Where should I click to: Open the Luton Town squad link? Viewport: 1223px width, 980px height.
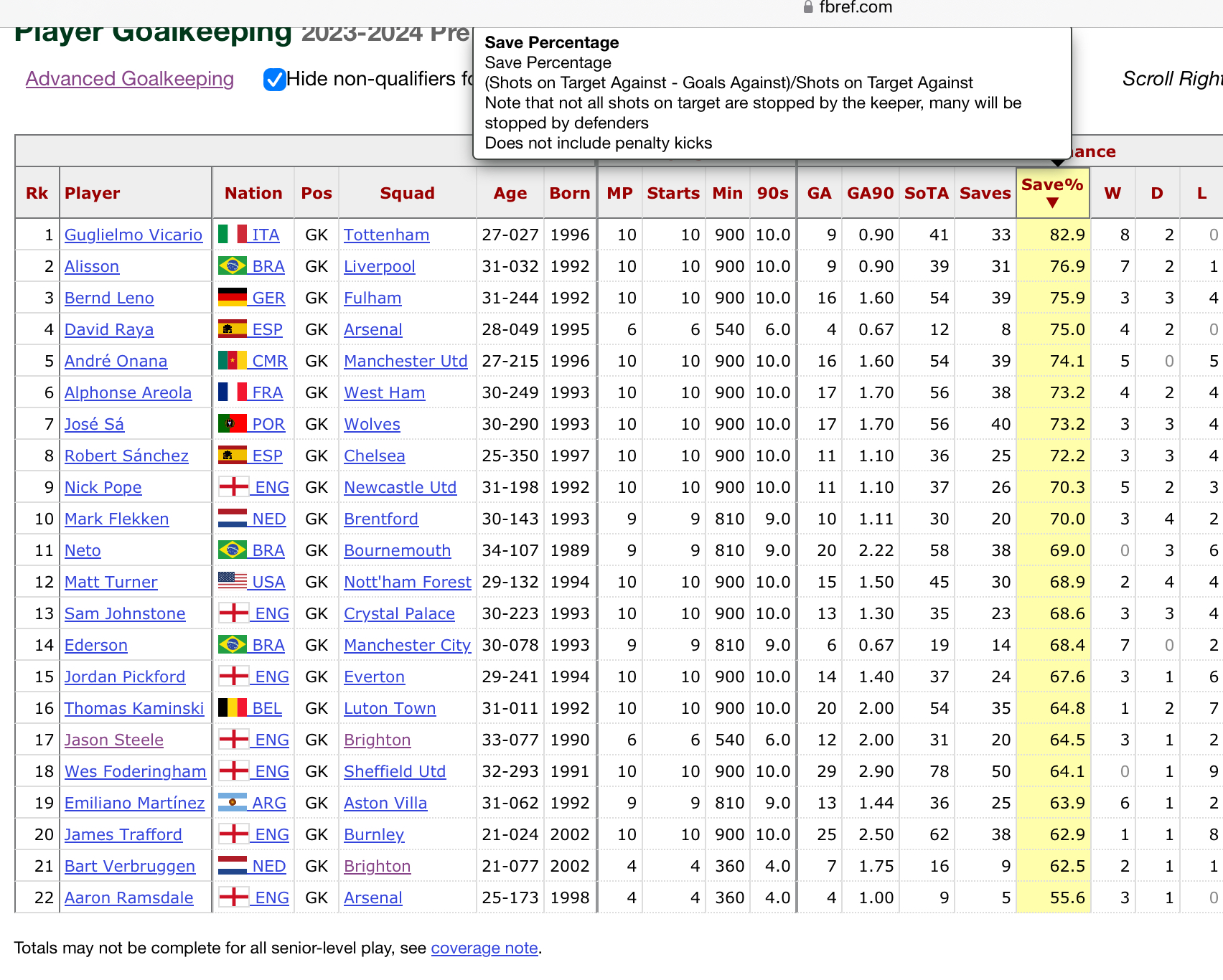pyautogui.click(x=390, y=708)
